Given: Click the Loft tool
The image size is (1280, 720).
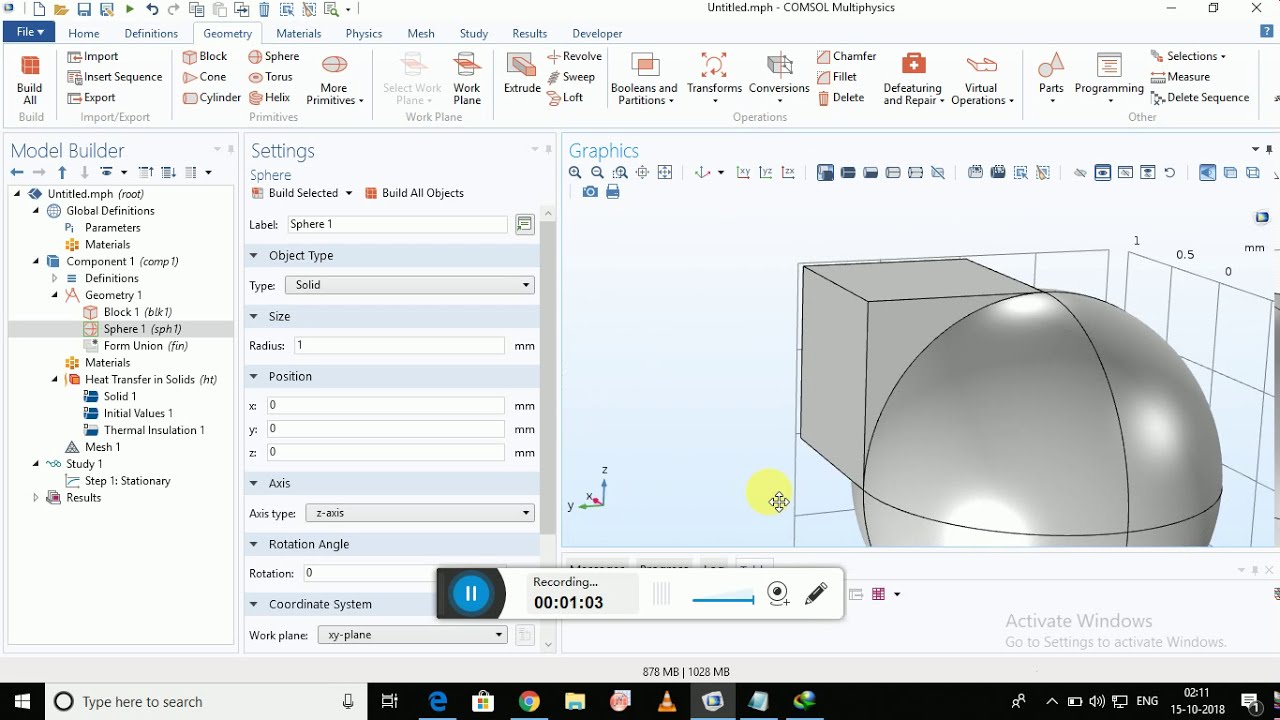Looking at the screenshot, I should 566,98.
